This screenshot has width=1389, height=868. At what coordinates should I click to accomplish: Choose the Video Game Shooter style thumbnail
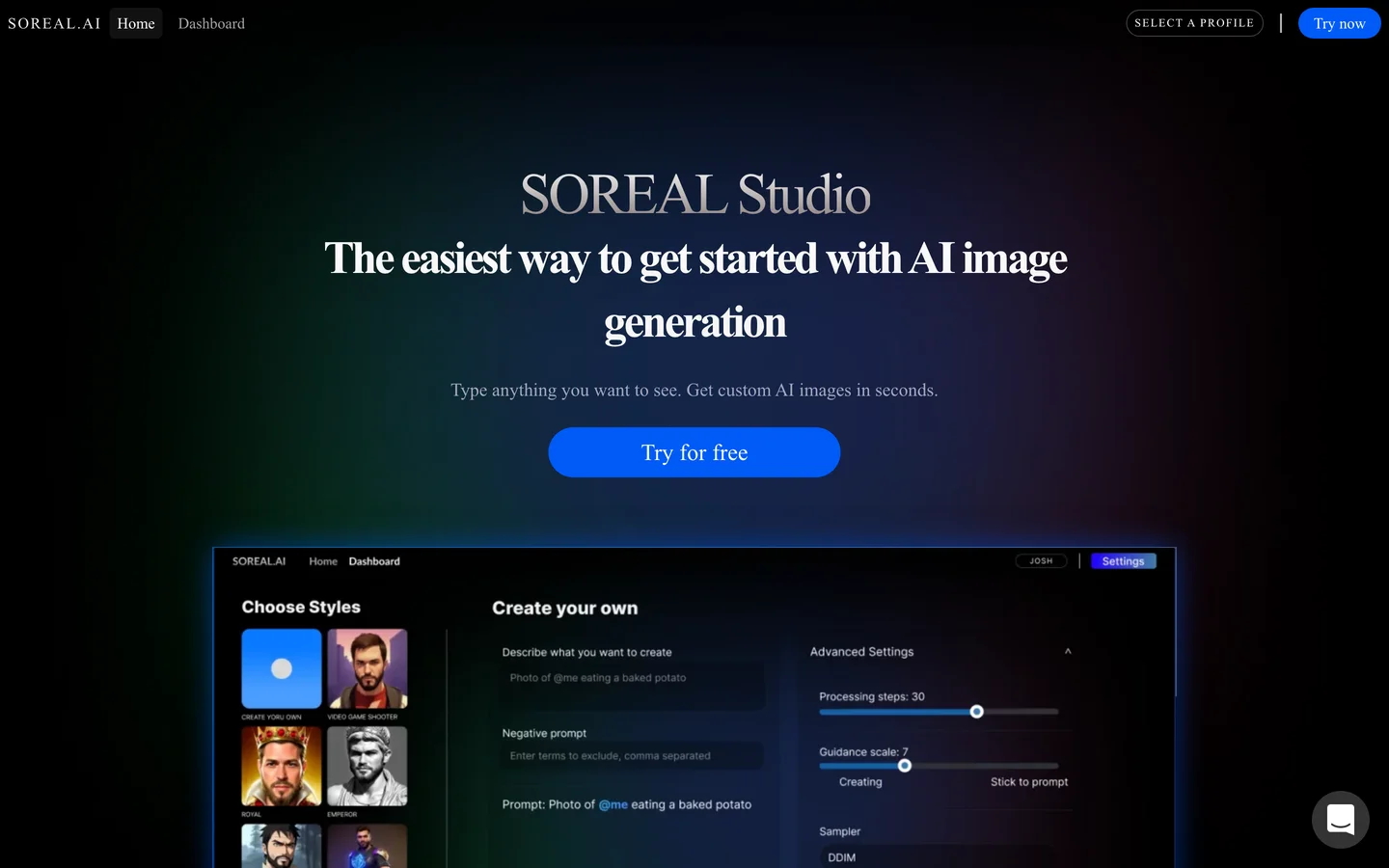368,668
